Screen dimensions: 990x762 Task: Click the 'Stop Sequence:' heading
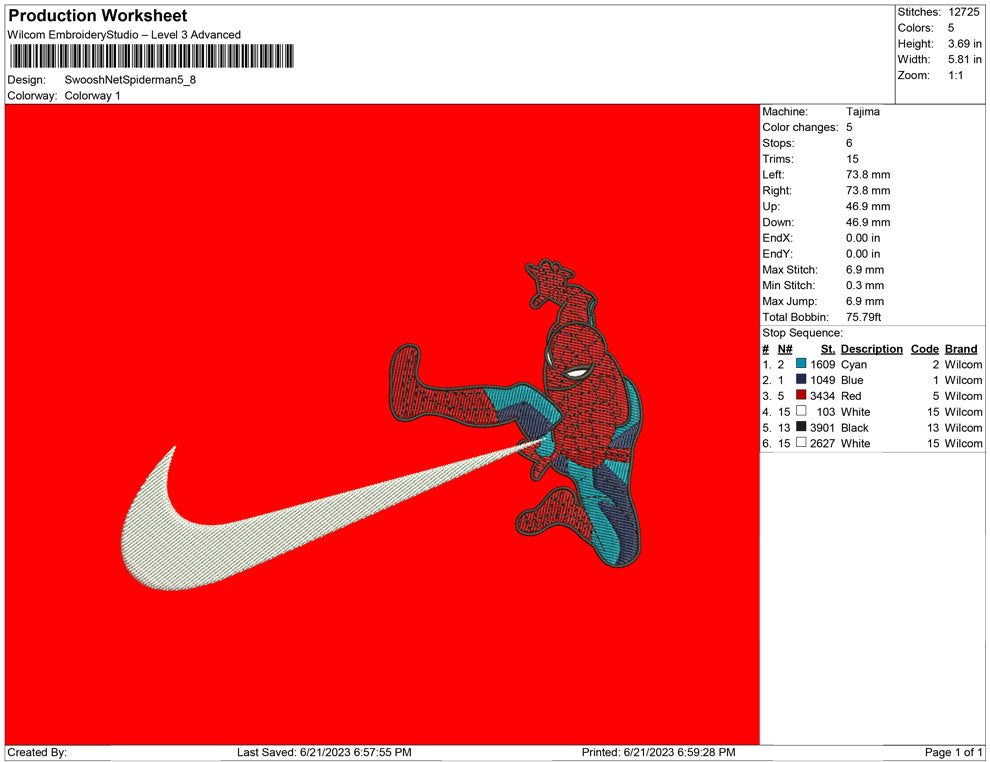tap(802, 332)
